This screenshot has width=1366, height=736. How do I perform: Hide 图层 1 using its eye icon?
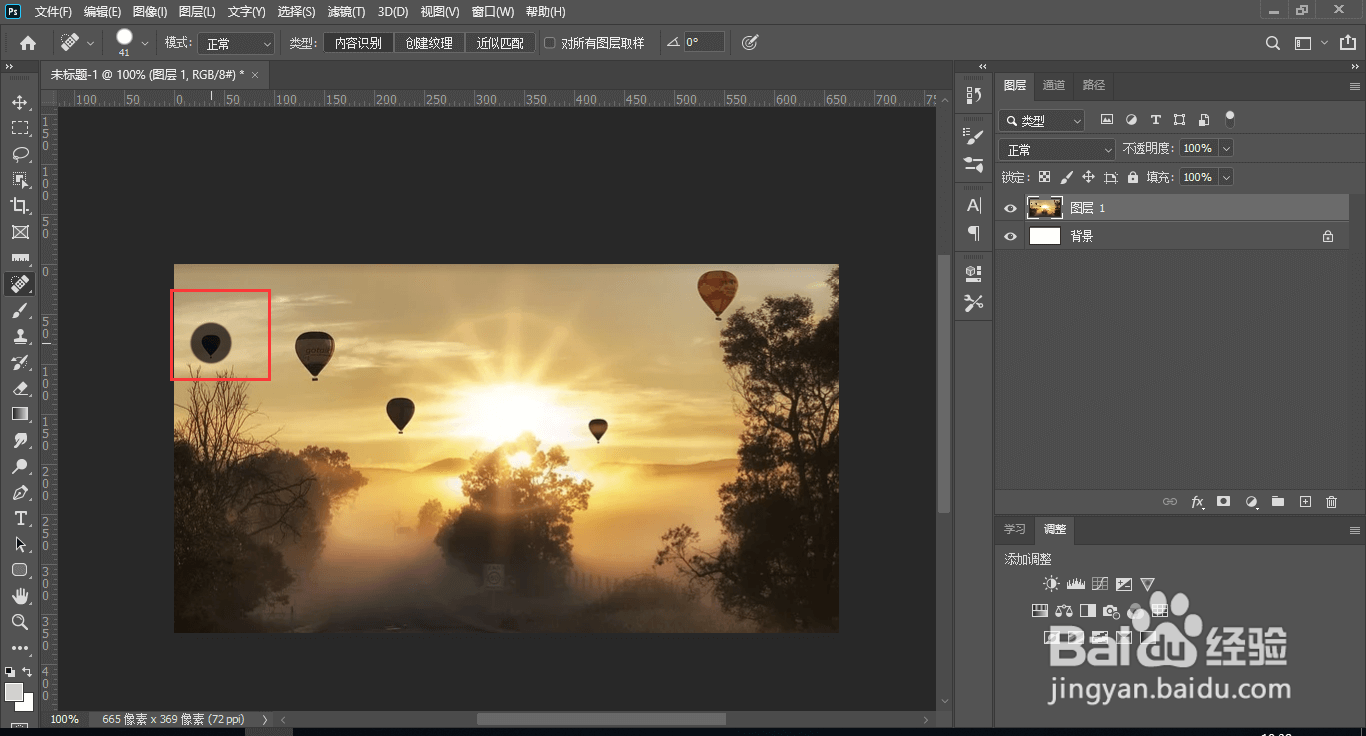(x=1011, y=208)
